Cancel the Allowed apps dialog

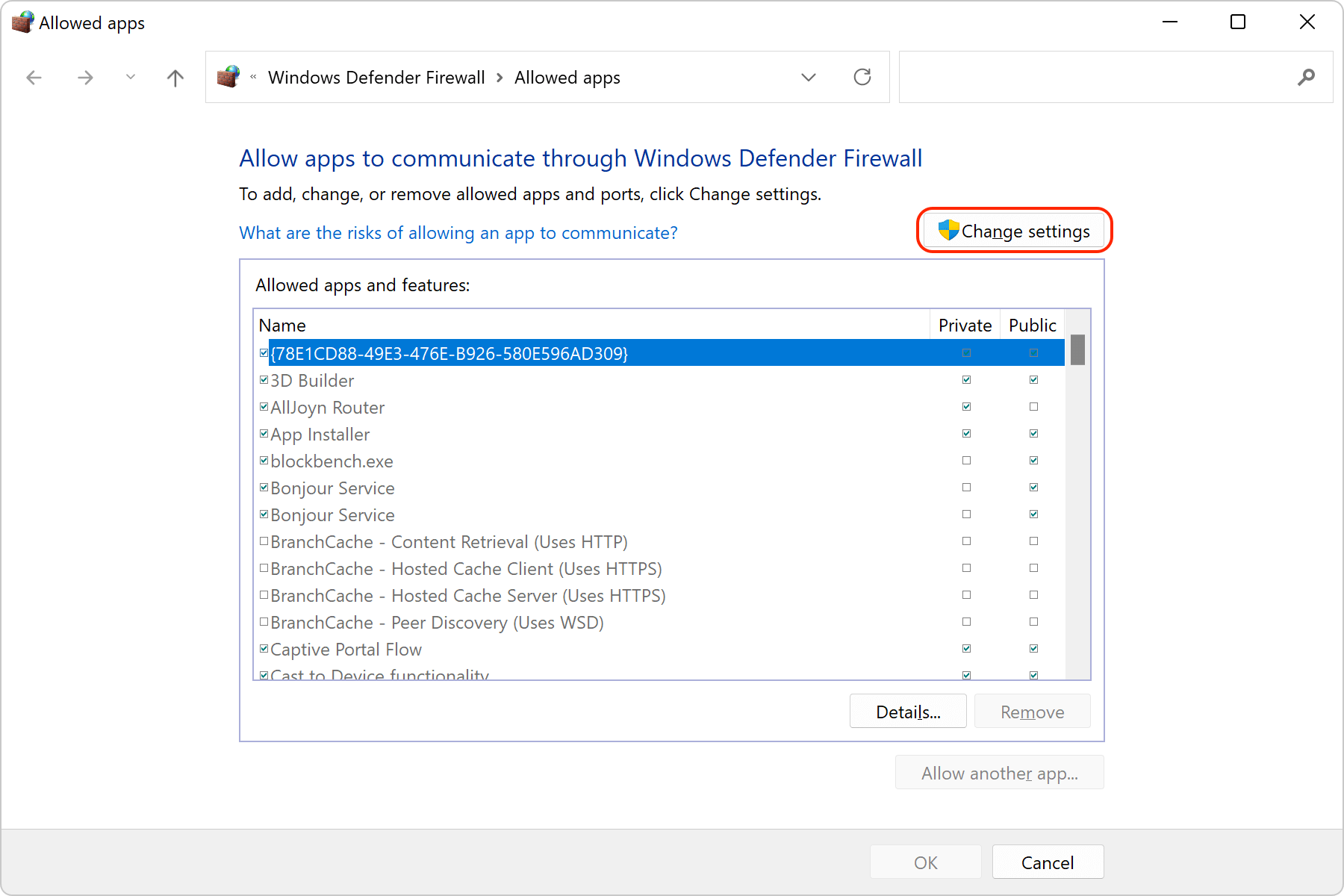pos(1048,862)
